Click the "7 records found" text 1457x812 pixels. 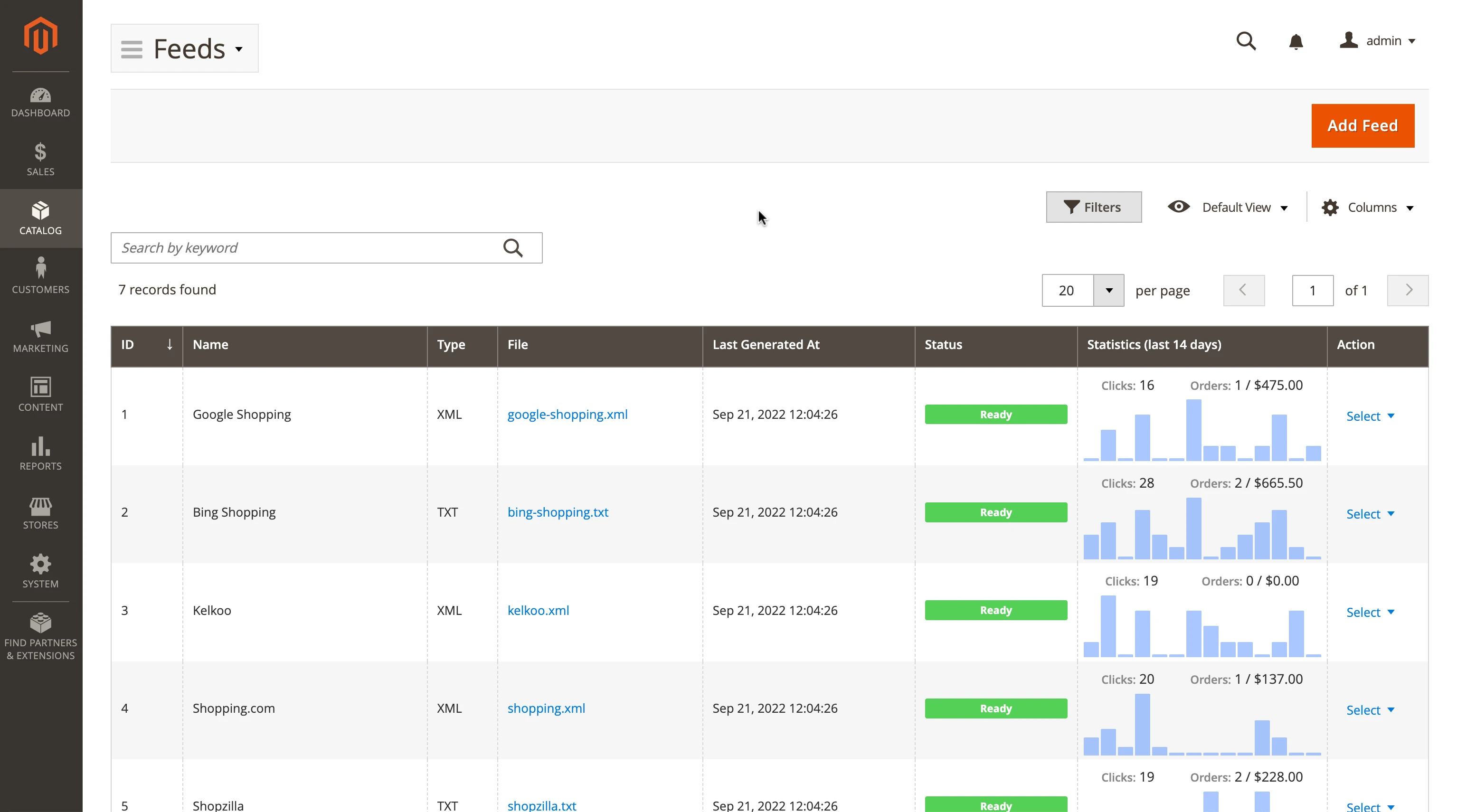tap(167, 290)
